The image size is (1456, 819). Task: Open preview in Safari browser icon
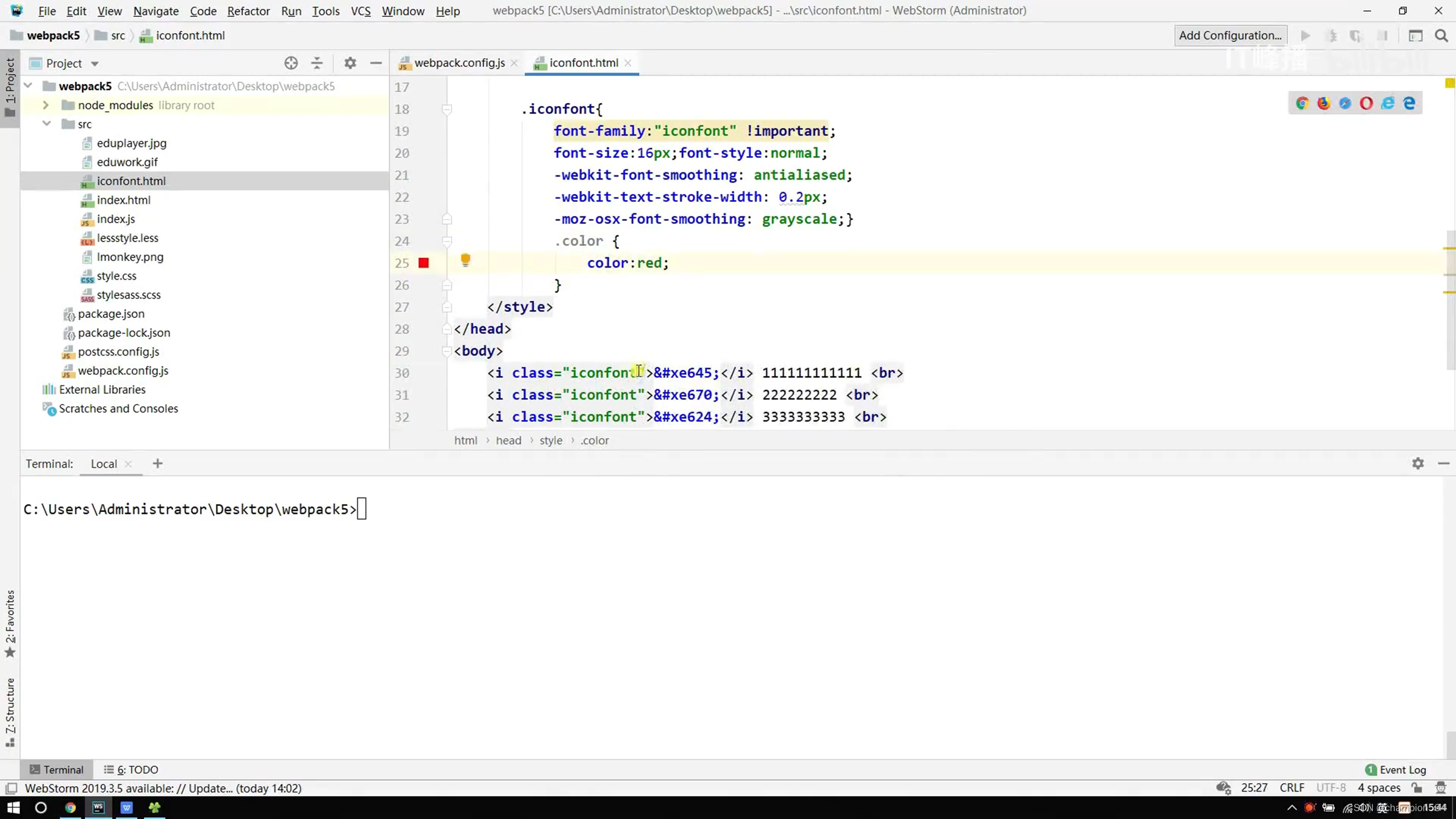[x=1345, y=103]
